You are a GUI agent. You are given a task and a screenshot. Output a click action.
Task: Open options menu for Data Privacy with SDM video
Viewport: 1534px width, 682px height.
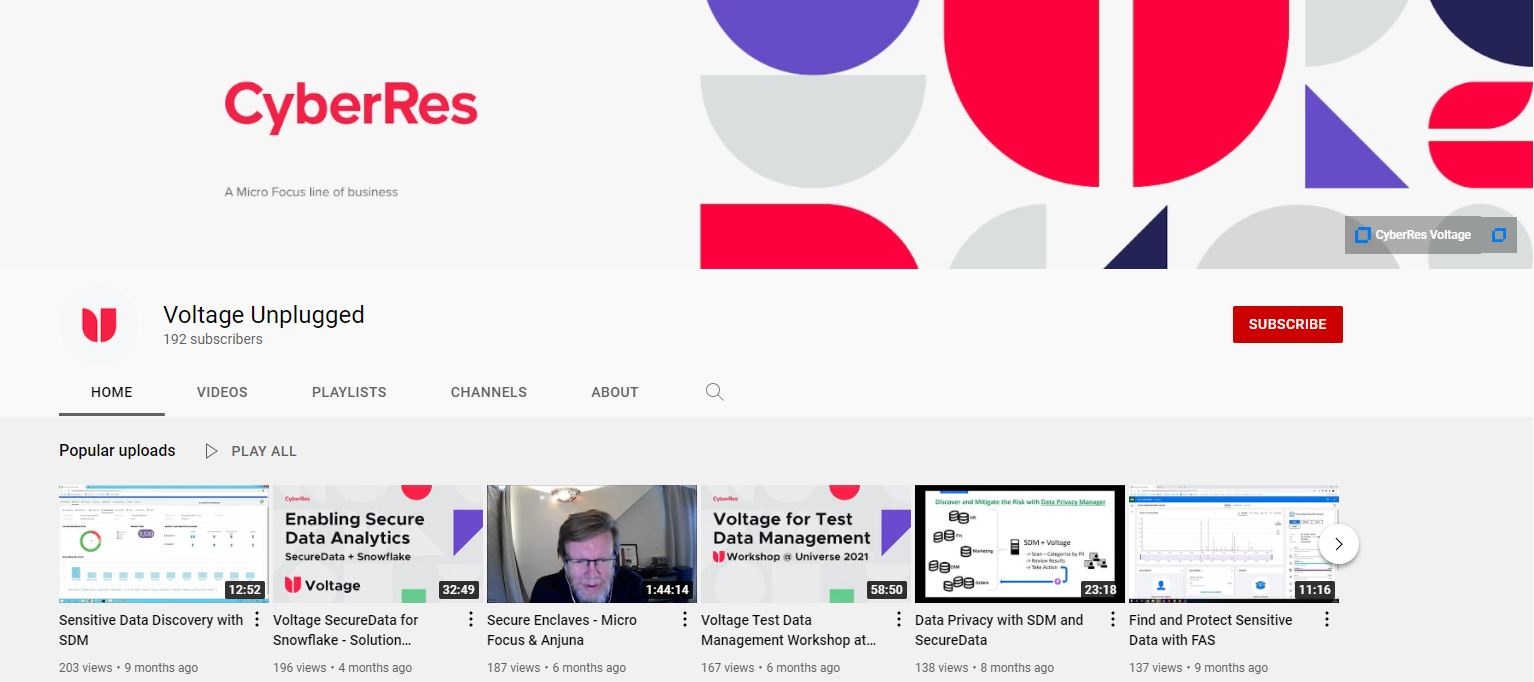pos(1113,620)
